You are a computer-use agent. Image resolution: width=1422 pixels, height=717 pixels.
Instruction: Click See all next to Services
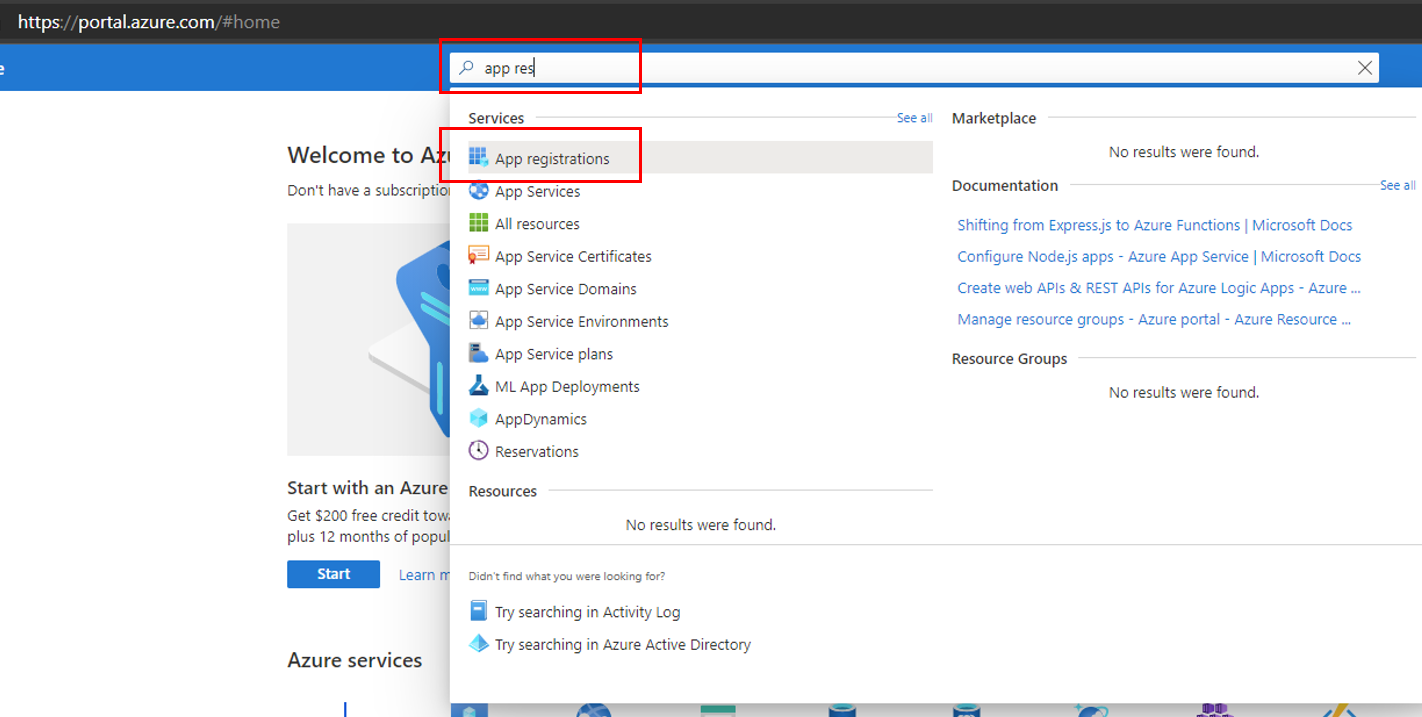pyautogui.click(x=914, y=118)
